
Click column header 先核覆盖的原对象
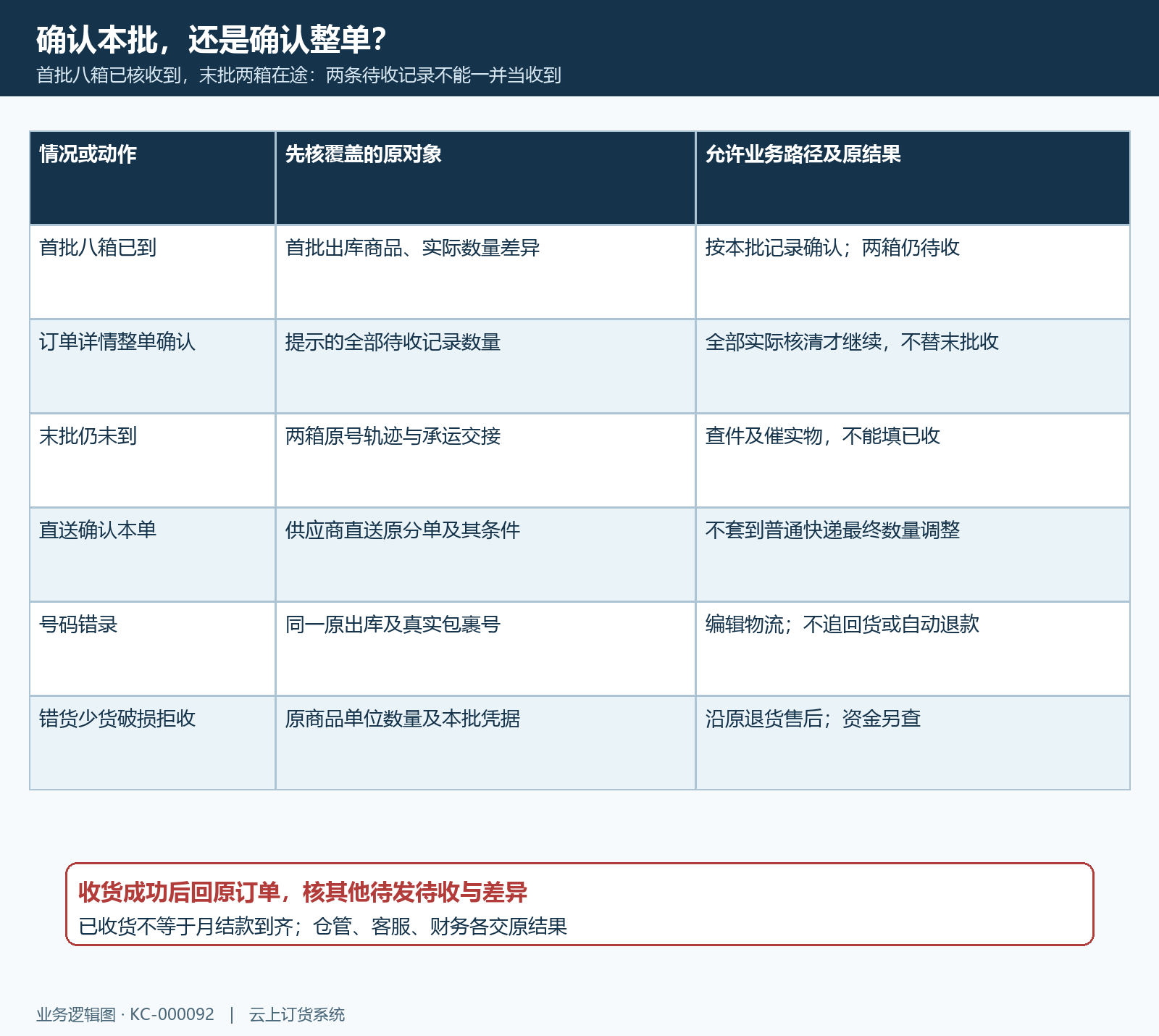coord(485,177)
